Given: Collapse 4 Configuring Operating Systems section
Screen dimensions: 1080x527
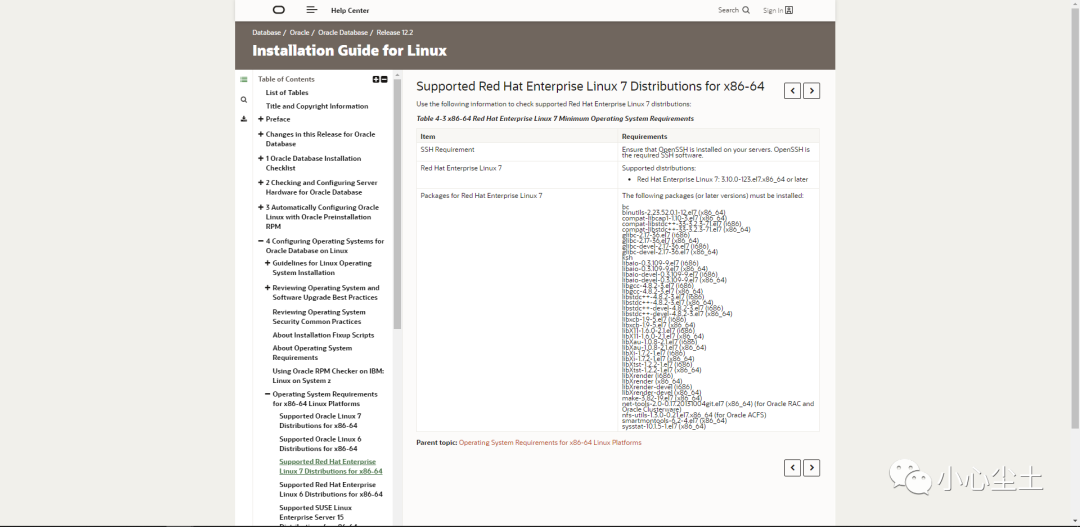Looking at the screenshot, I should tap(261, 241).
